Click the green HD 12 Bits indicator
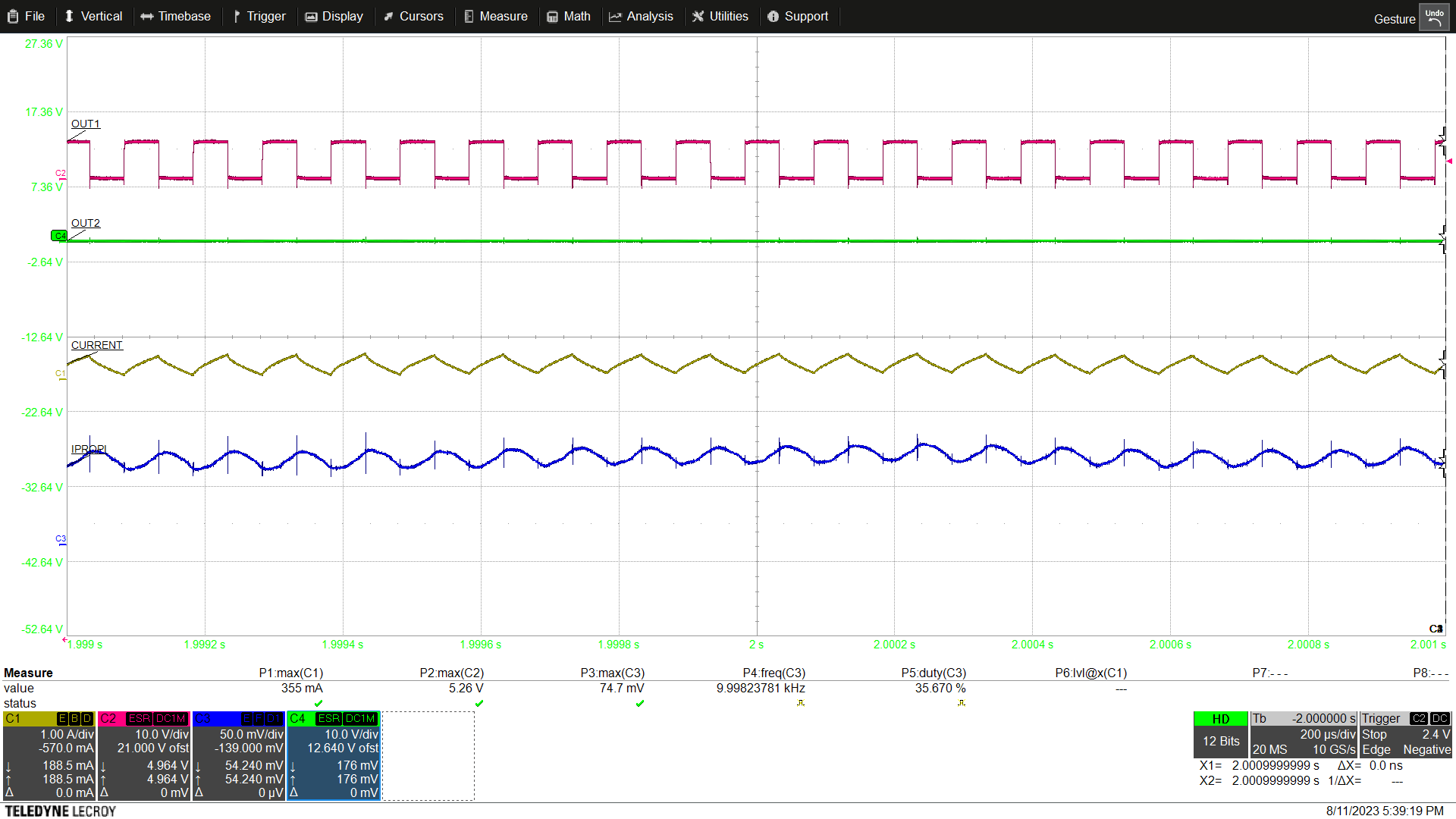The height and width of the screenshot is (819, 1456). (x=1220, y=734)
